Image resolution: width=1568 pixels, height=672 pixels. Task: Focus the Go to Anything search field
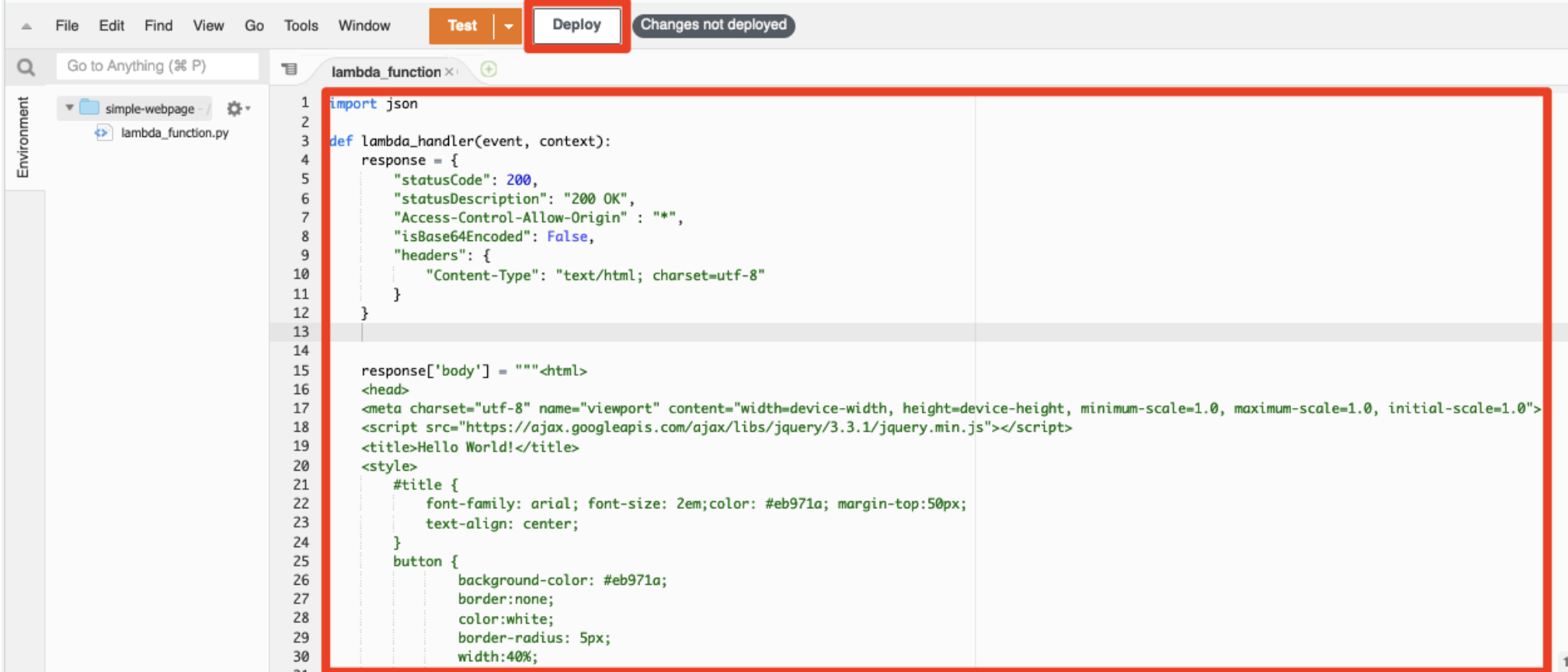click(x=158, y=66)
